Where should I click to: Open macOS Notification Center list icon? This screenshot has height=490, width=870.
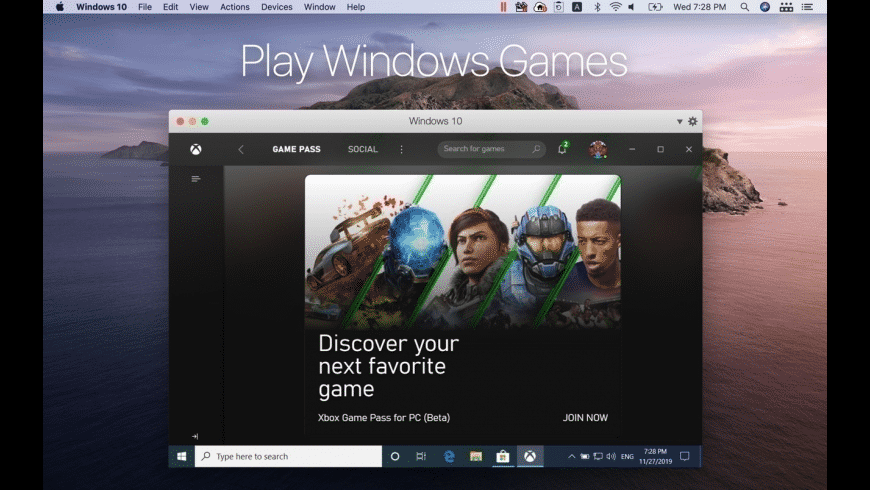click(x=807, y=7)
